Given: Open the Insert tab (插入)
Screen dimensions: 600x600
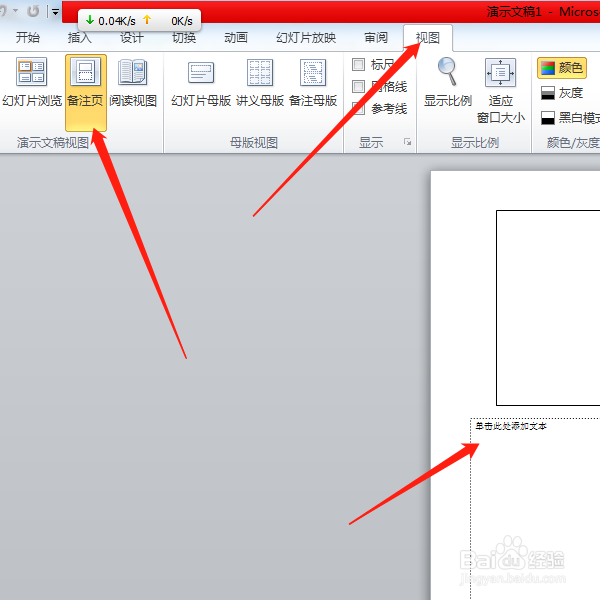Looking at the screenshot, I should 80,38.
